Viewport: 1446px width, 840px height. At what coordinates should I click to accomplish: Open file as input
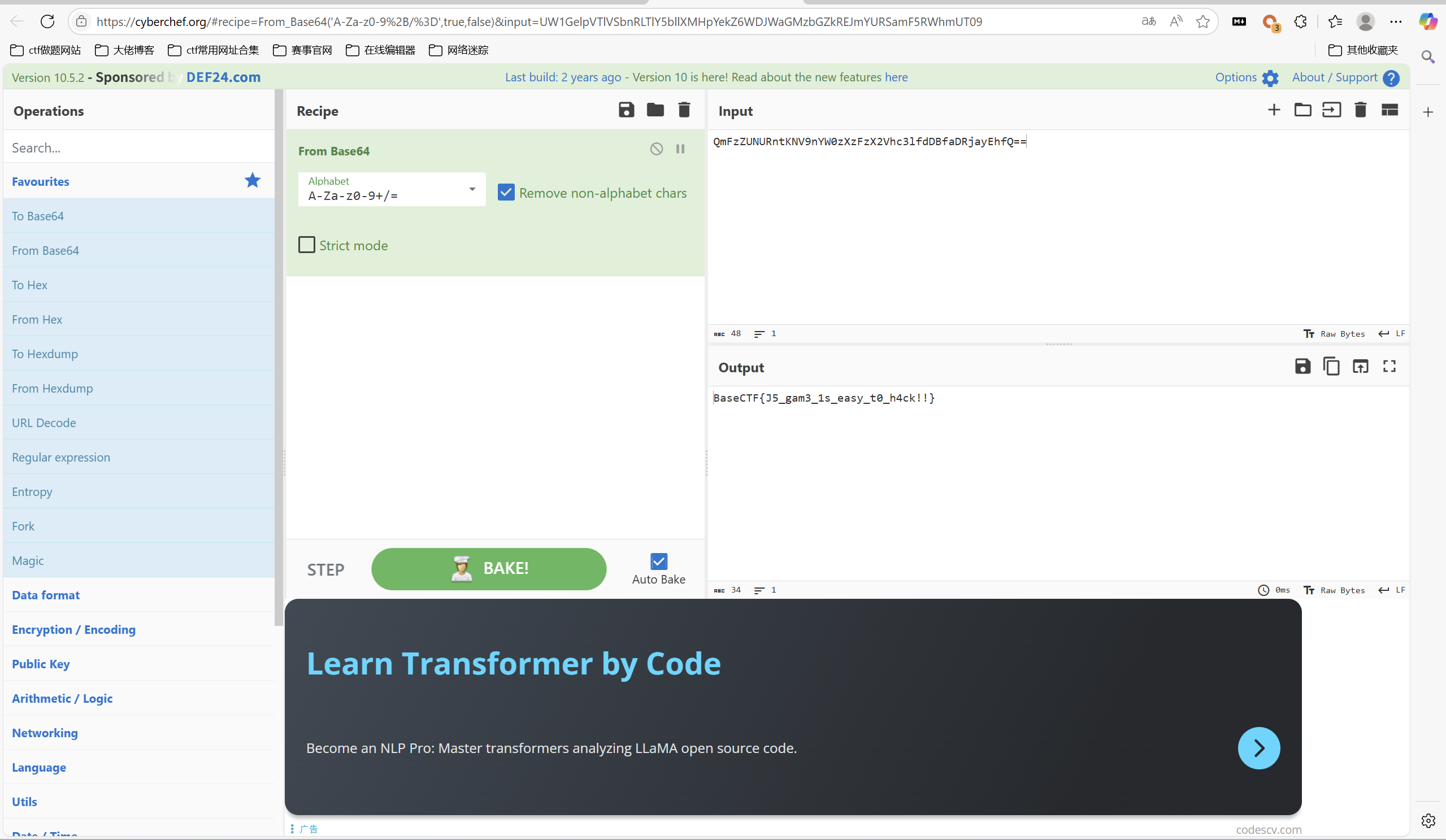tap(1331, 110)
